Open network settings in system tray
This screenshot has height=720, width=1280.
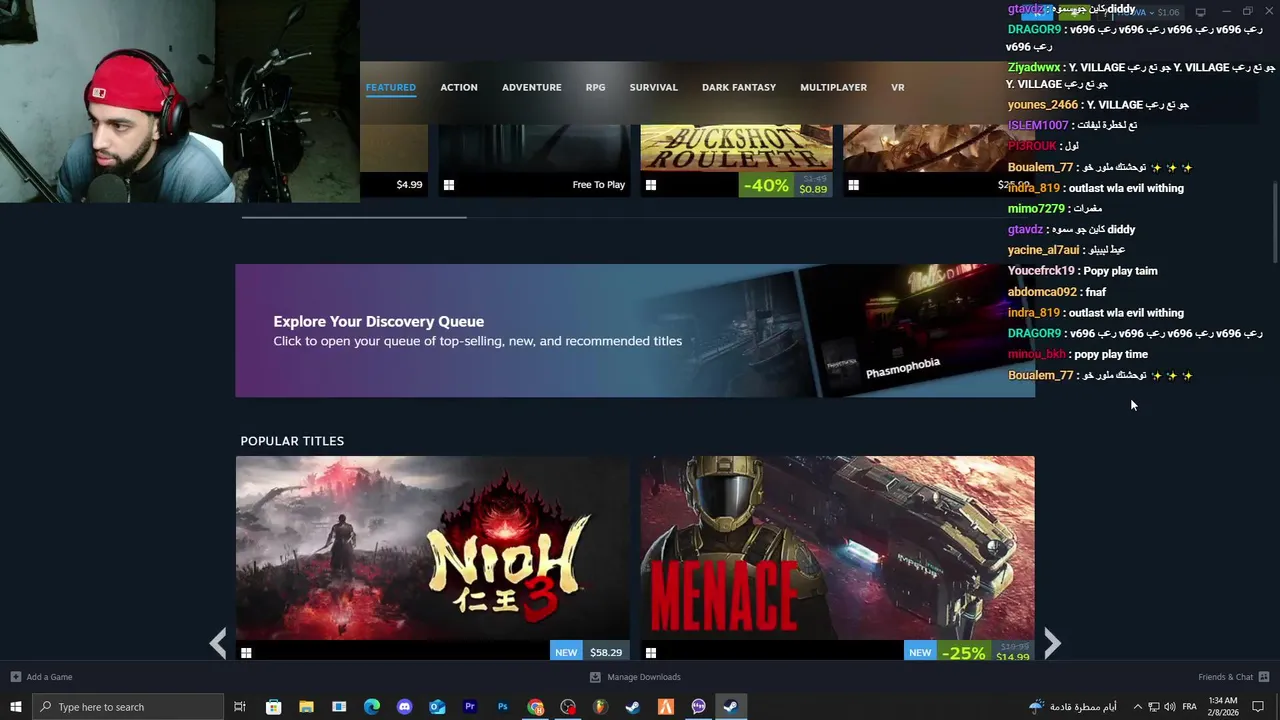point(1154,707)
